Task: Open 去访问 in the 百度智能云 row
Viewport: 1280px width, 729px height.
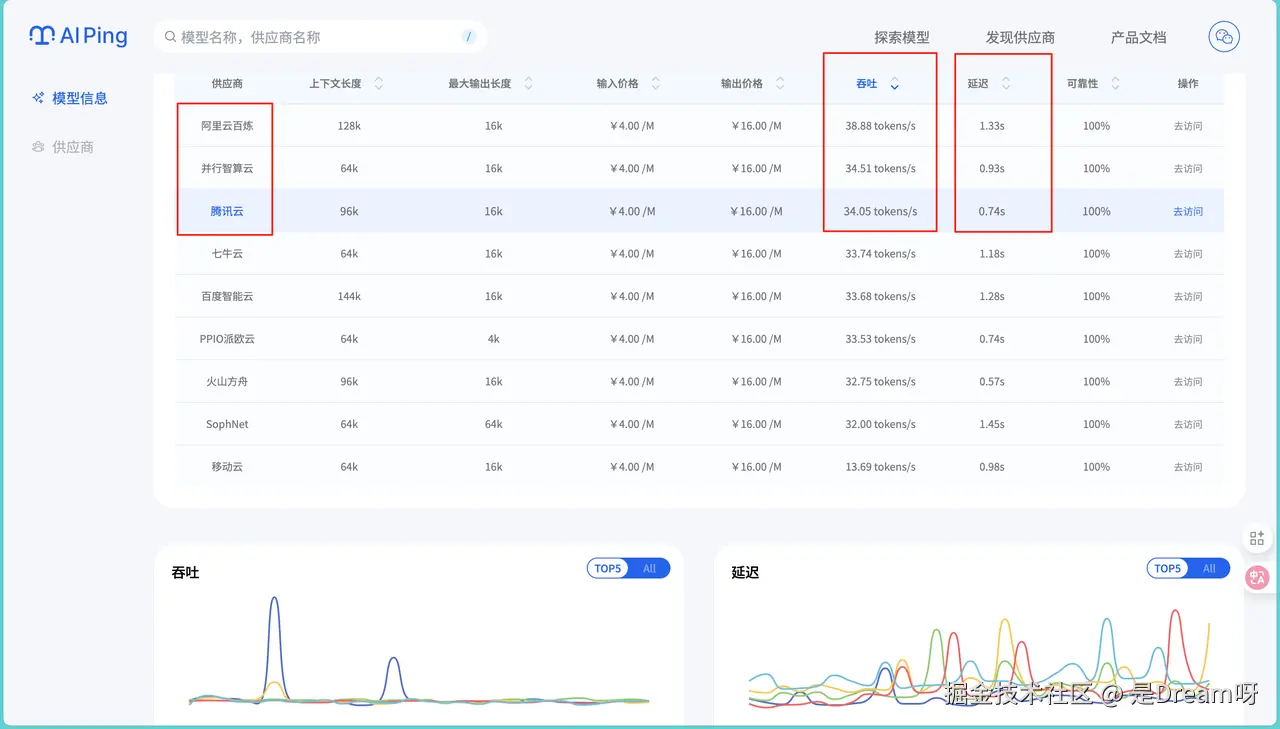Action: [1188, 297]
